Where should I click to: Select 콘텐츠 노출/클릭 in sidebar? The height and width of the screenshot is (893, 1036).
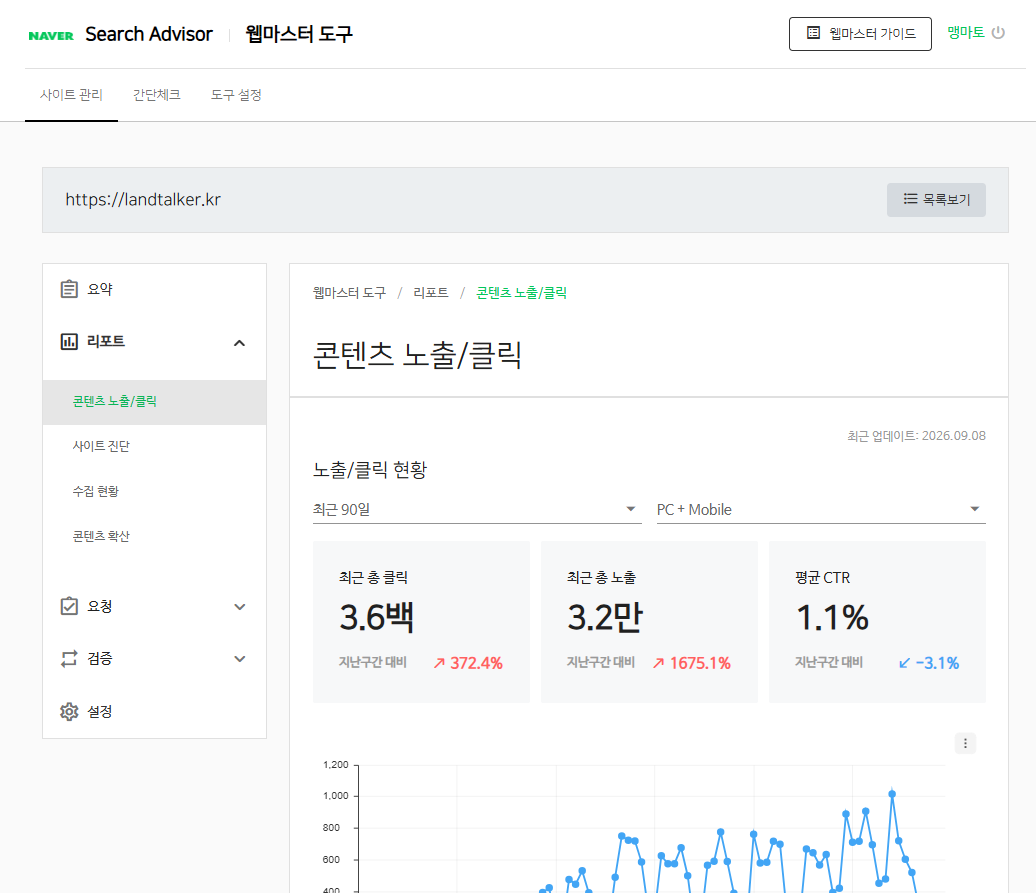(154, 402)
